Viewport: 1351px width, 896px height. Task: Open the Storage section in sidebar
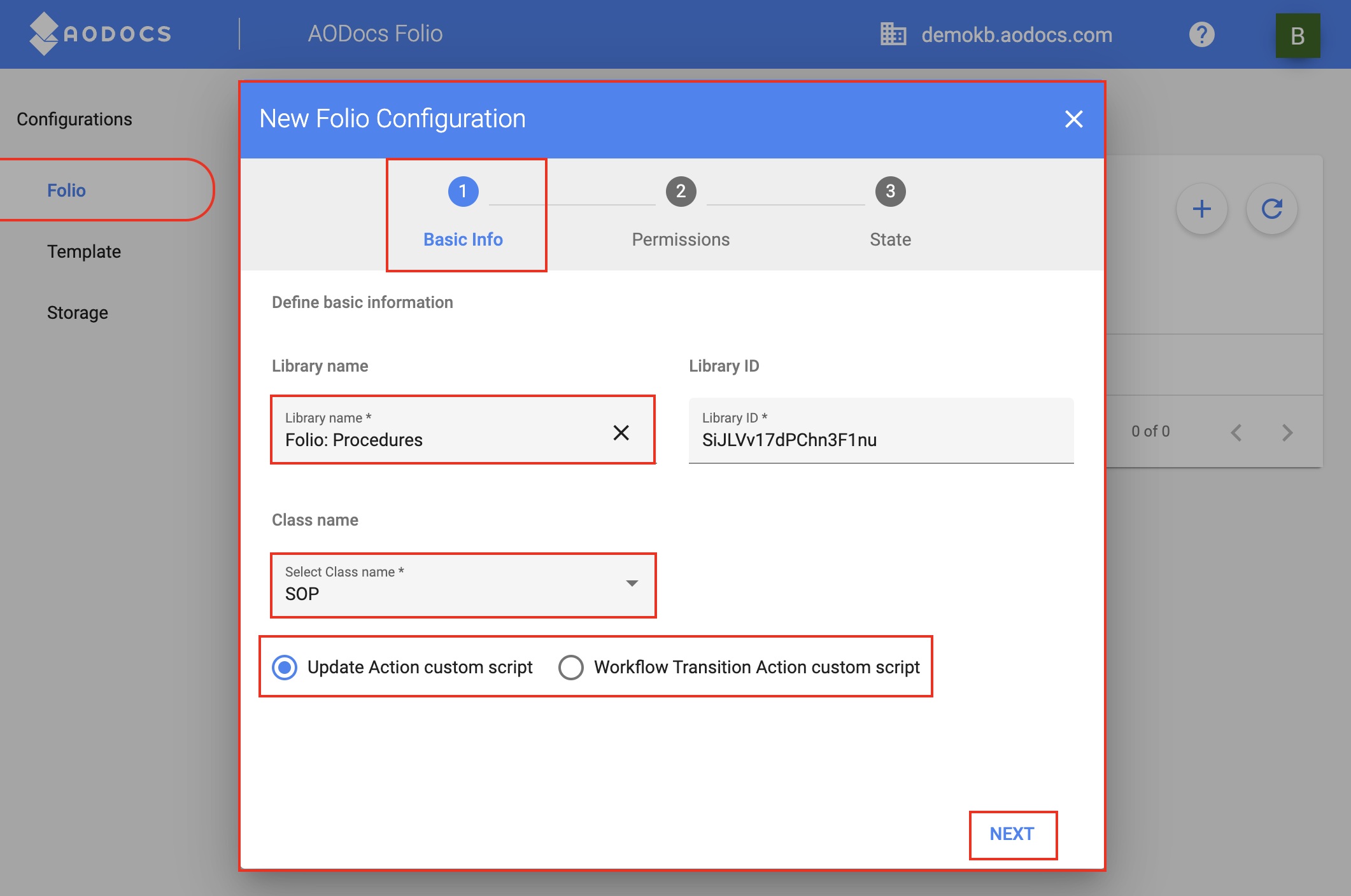pos(78,312)
